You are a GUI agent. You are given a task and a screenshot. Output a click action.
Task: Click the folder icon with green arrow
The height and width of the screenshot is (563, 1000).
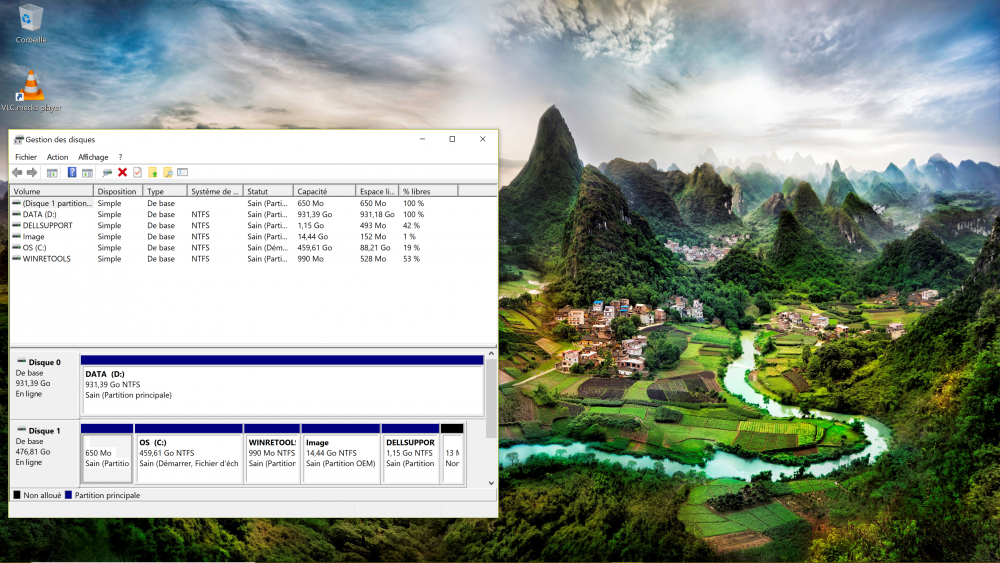point(153,173)
